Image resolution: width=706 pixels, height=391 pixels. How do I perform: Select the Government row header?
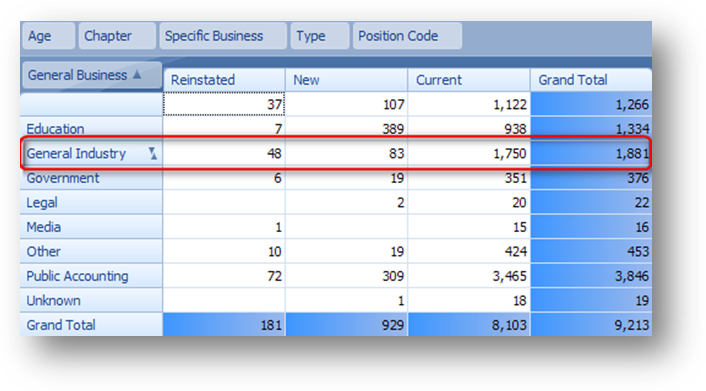pyautogui.click(x=91, y=178)
